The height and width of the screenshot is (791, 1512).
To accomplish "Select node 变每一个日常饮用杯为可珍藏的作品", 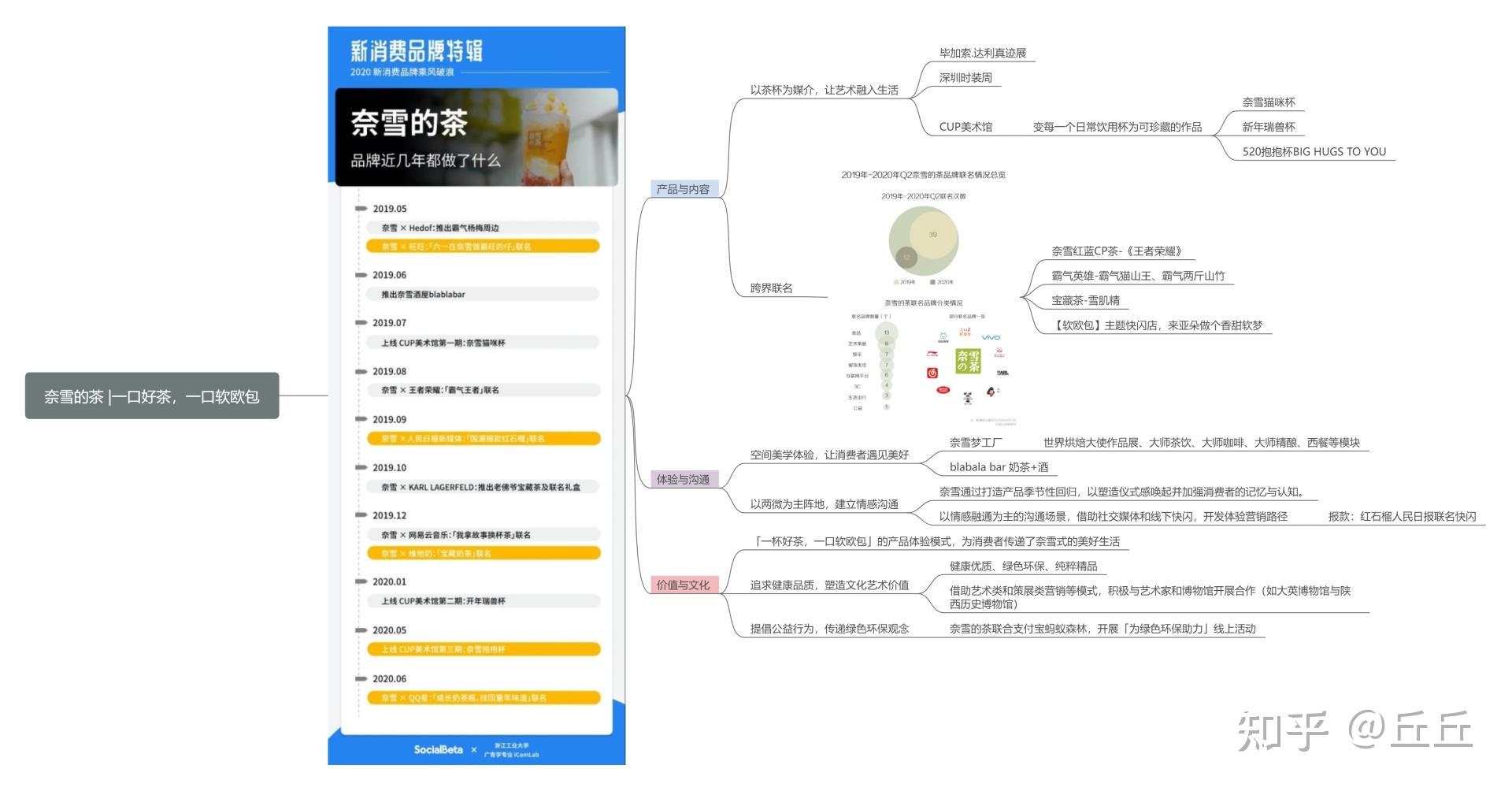I will click(1117, 127).
